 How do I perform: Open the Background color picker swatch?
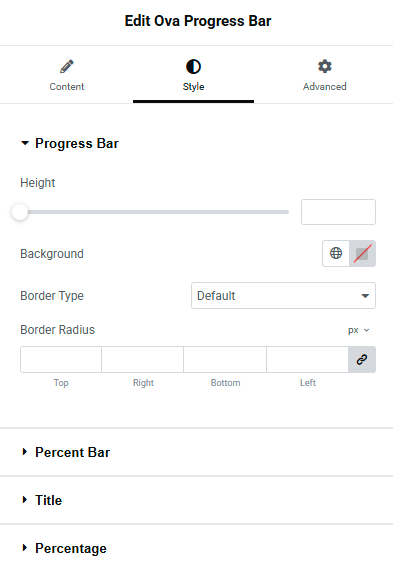point(362,253)
